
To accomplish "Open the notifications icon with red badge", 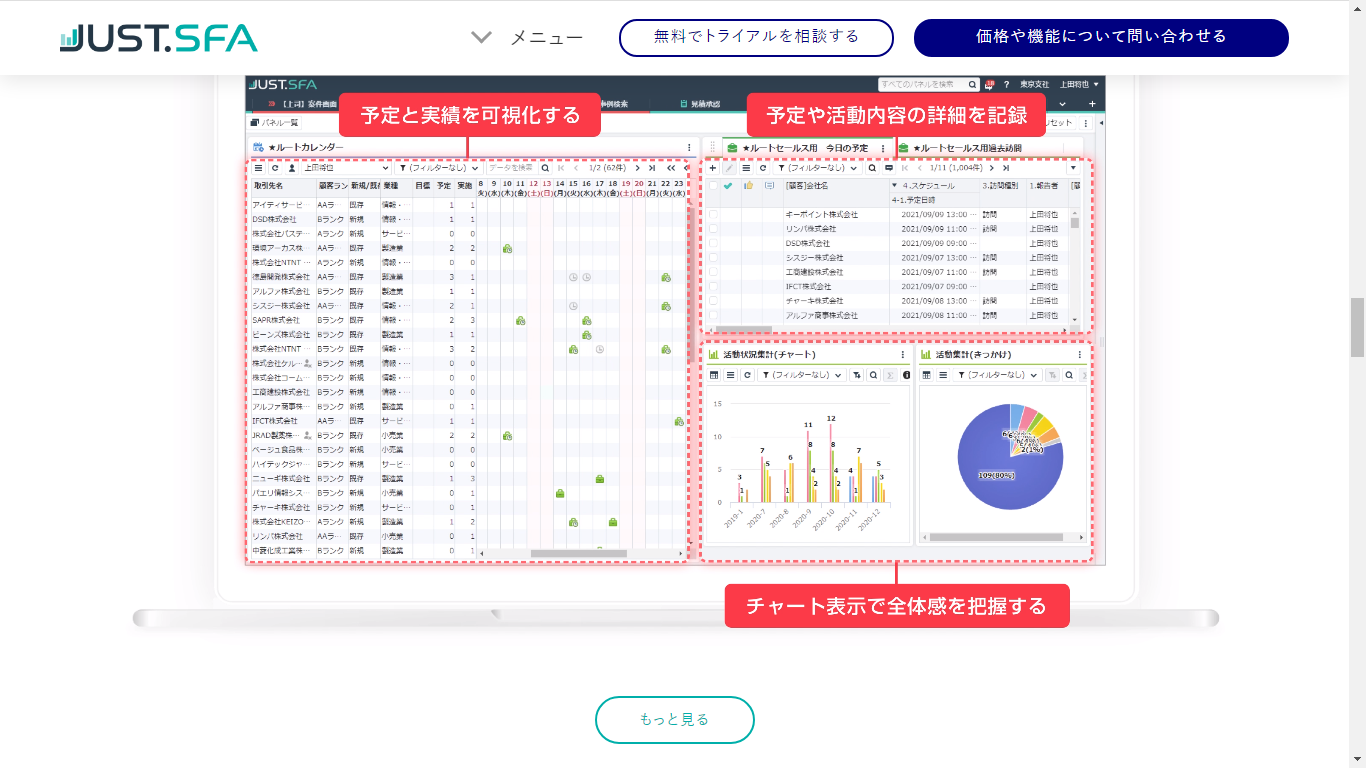I will tap(989, 85).
